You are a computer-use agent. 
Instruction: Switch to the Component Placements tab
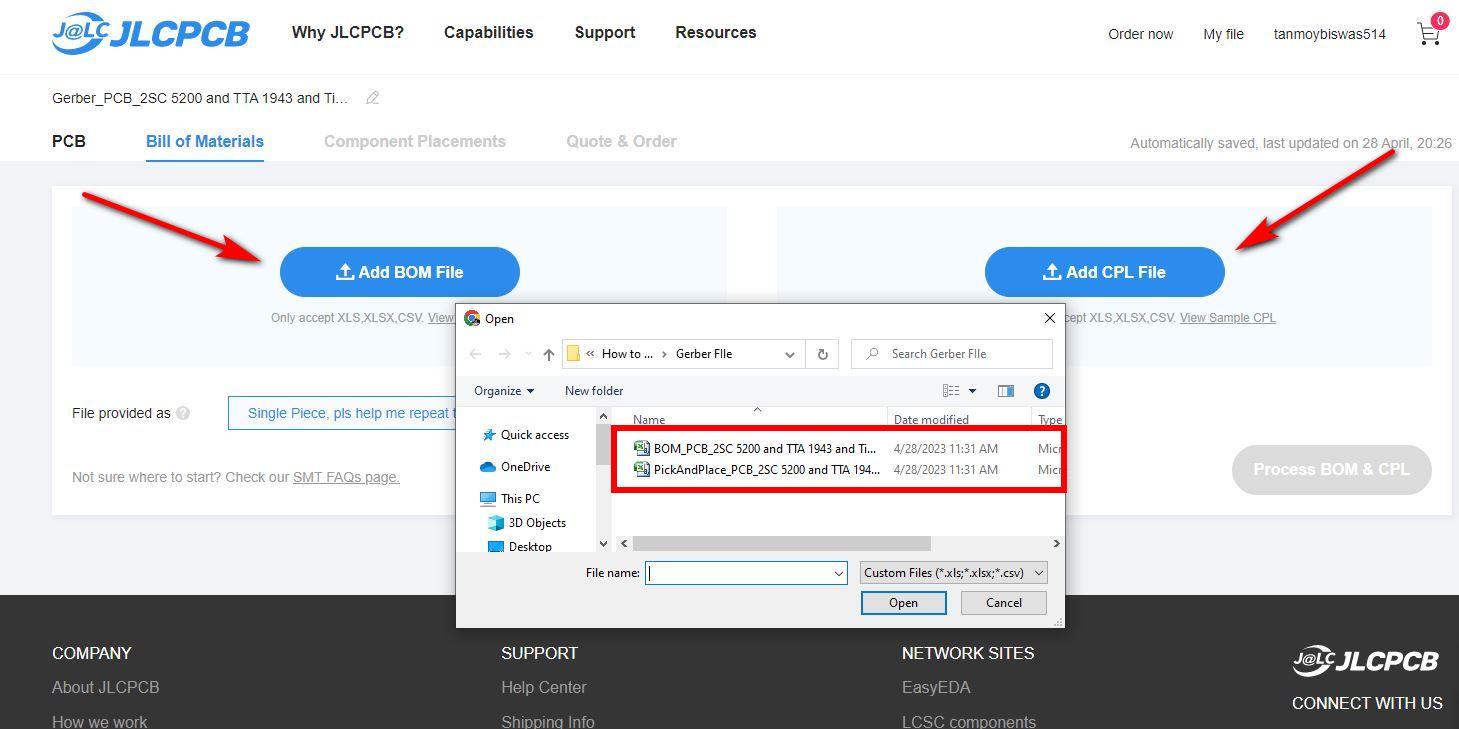[x=415, y=142]
